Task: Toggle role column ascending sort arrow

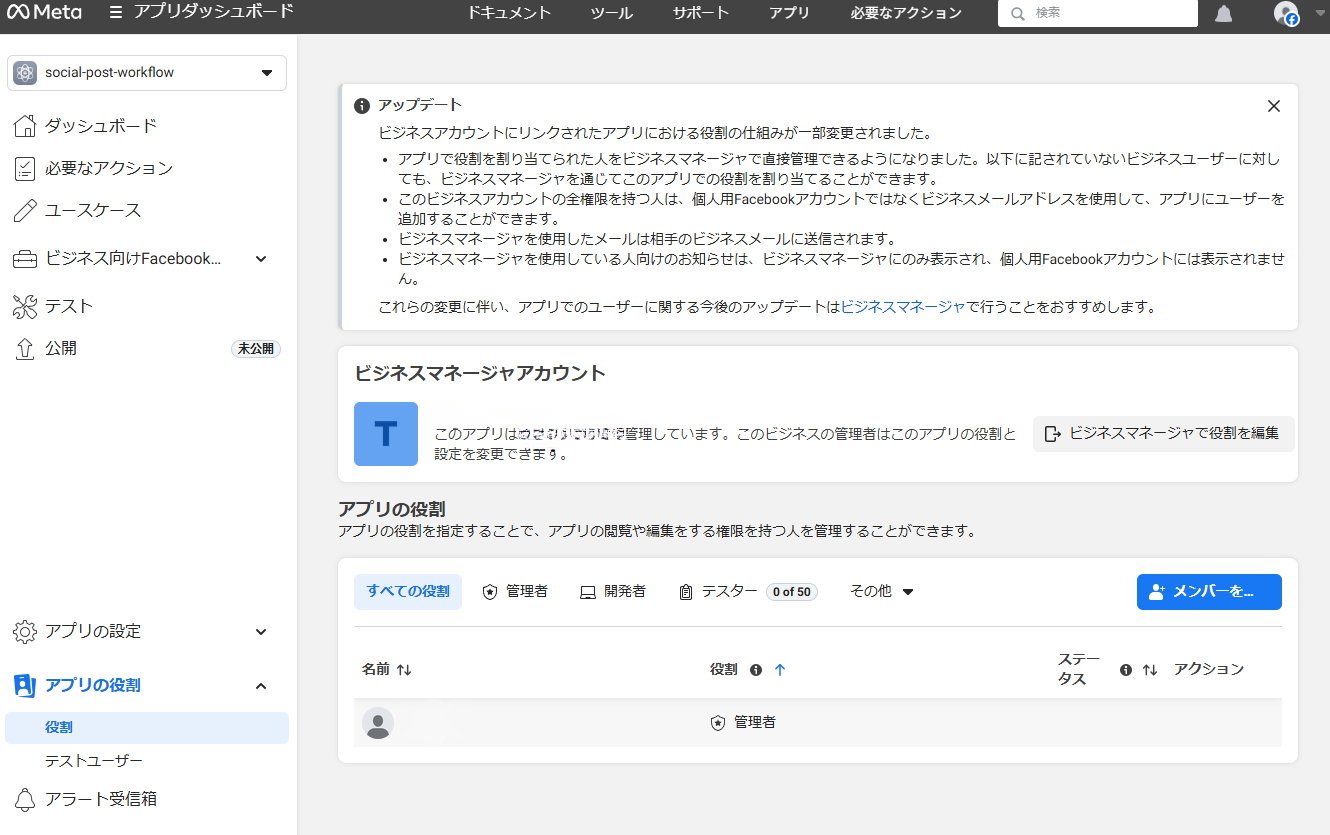Action: click(780, 670)
